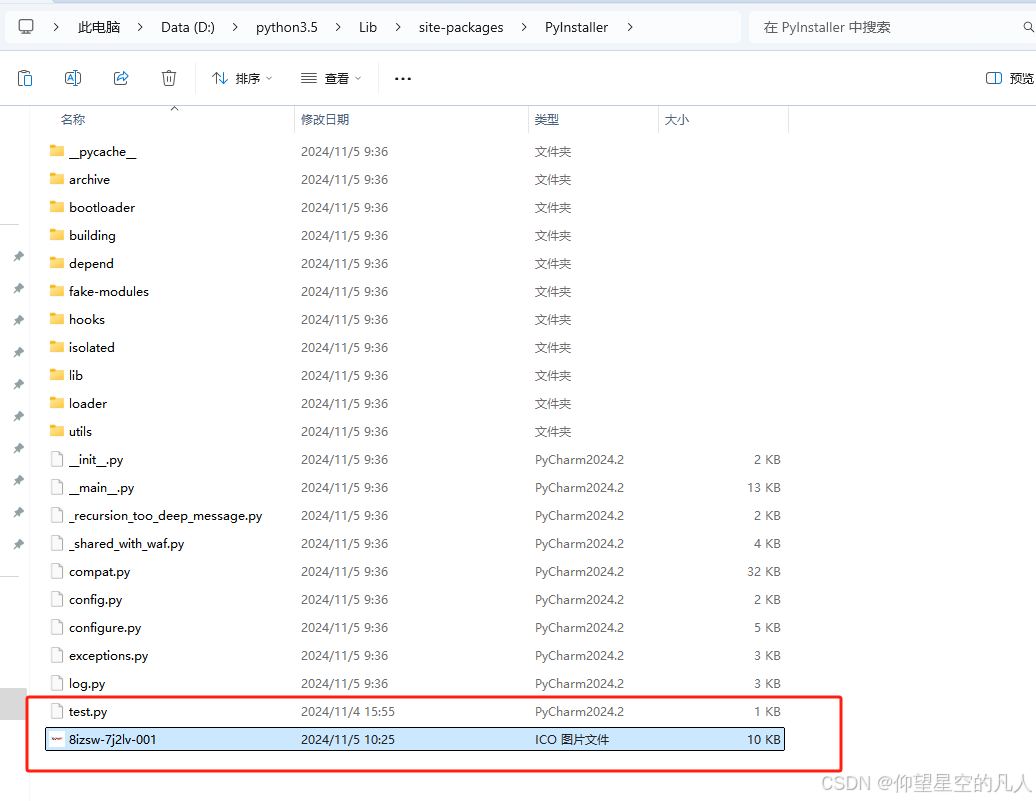Select the loader folder icon
1036x801 pixels.
tap(57, 403)
